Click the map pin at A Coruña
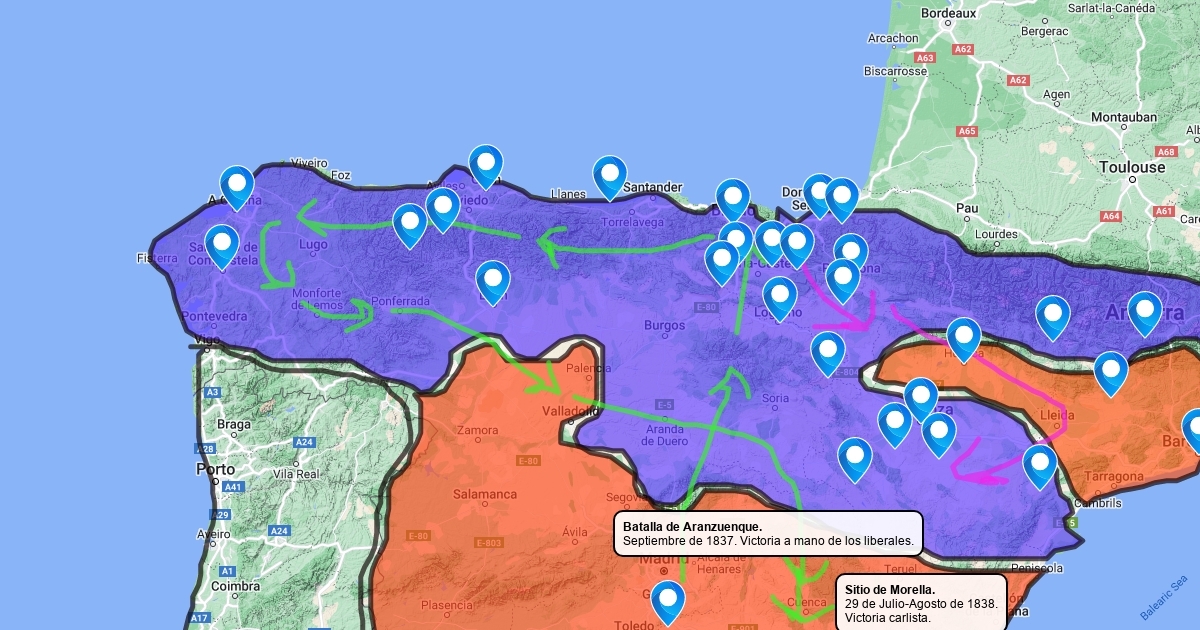 tap(237, 186)
